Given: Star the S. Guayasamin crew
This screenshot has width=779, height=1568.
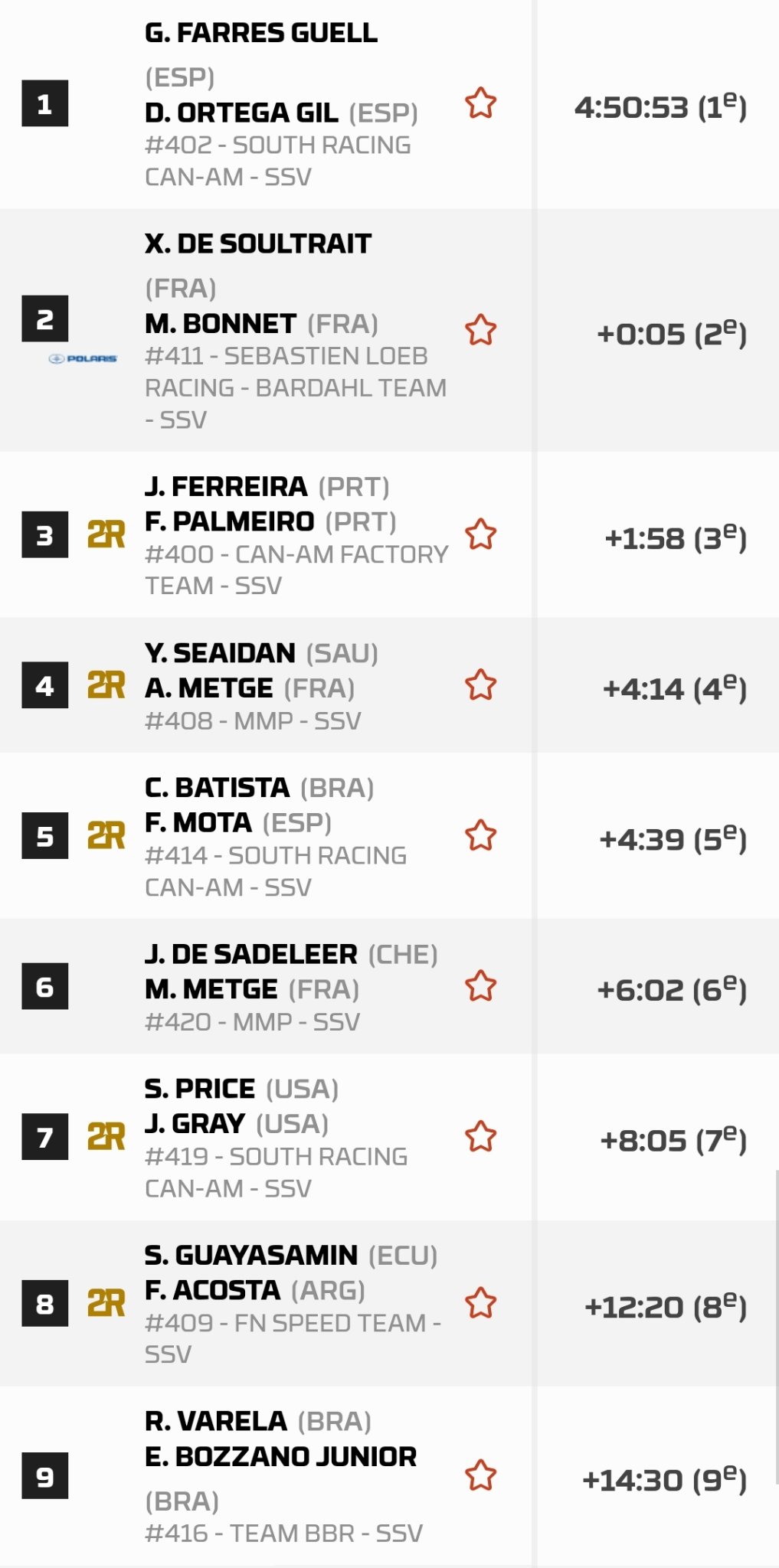Looking at the screenshot, I should 481,1302.
